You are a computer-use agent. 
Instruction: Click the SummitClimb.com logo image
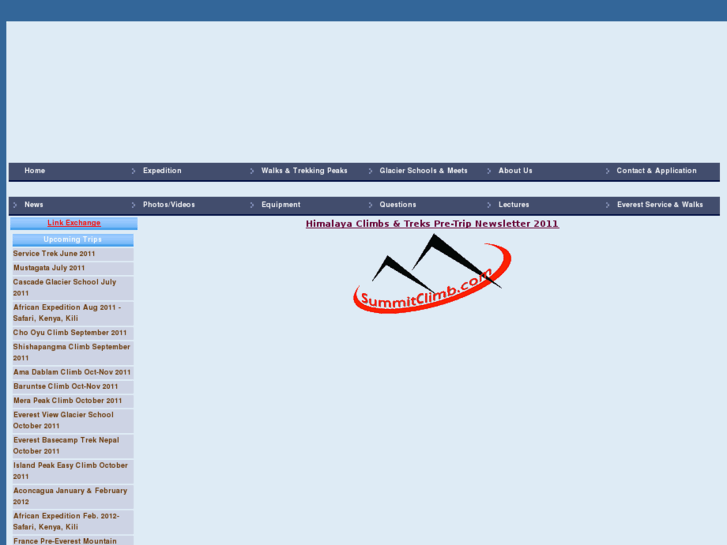[x=432, y=274]
